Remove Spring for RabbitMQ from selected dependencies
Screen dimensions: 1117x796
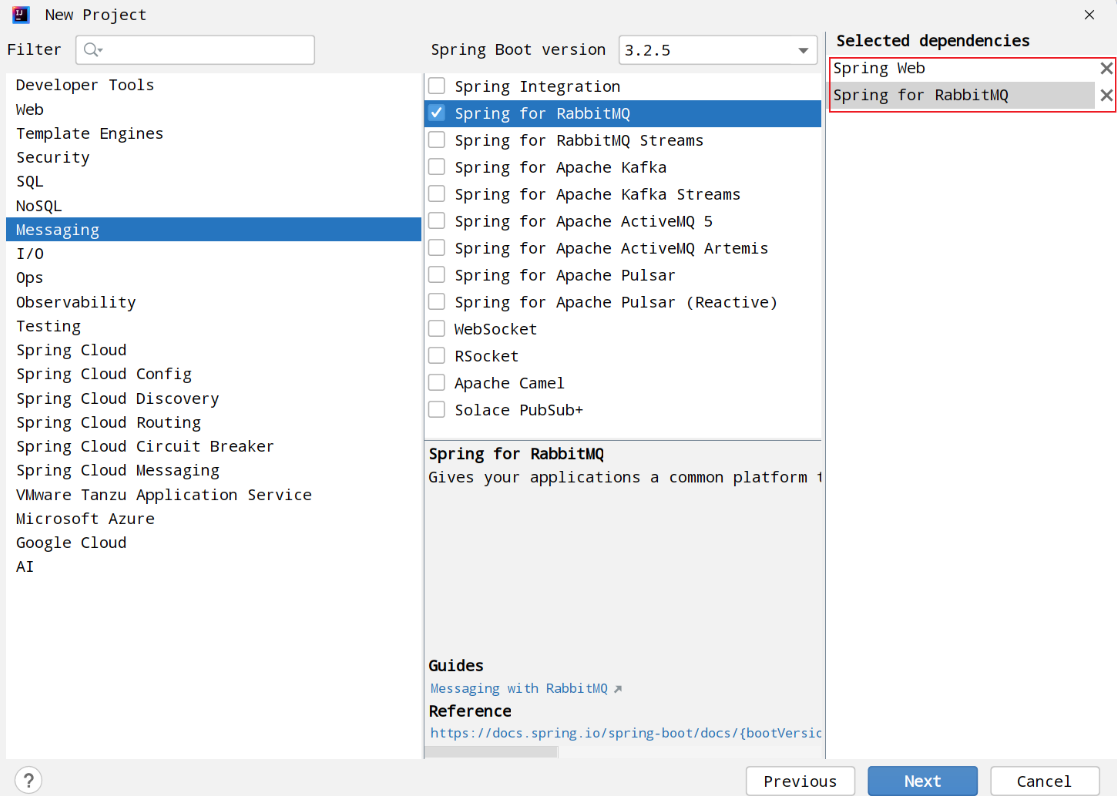coord(1106,95)
